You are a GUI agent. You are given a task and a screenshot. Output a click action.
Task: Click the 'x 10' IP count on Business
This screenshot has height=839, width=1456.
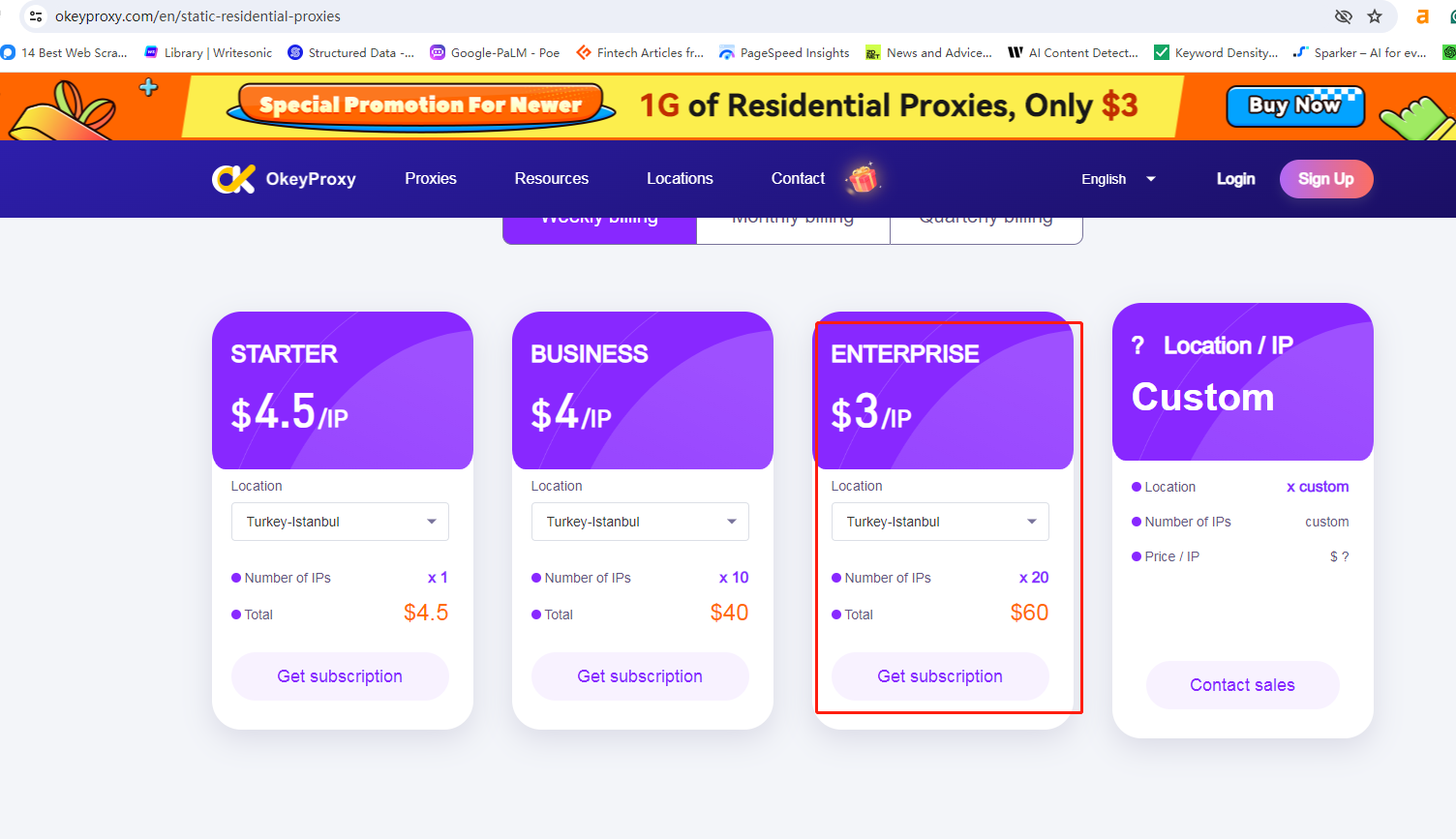(x=734, y=578)
